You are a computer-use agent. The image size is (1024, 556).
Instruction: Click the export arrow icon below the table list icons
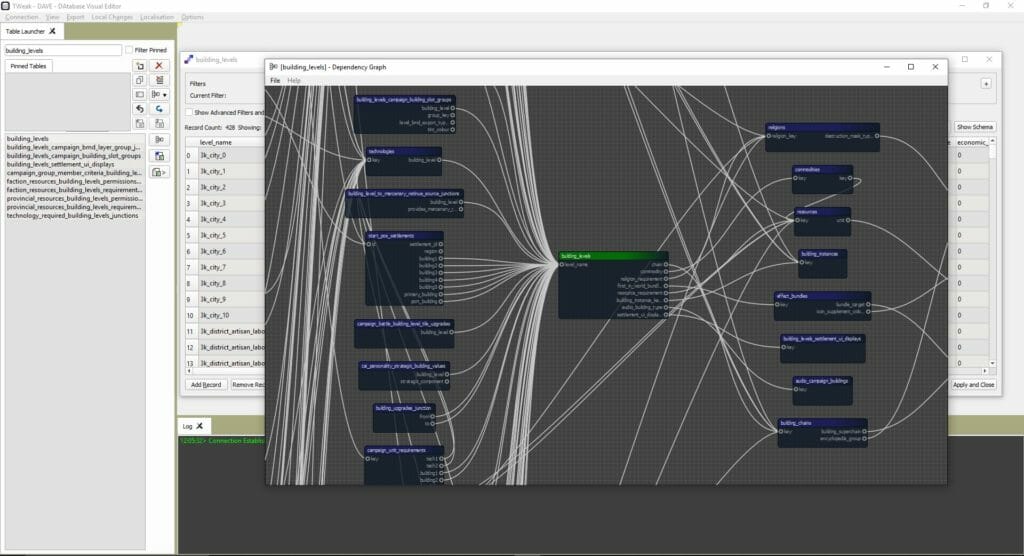pyautogui.click(x=159, y=172)
